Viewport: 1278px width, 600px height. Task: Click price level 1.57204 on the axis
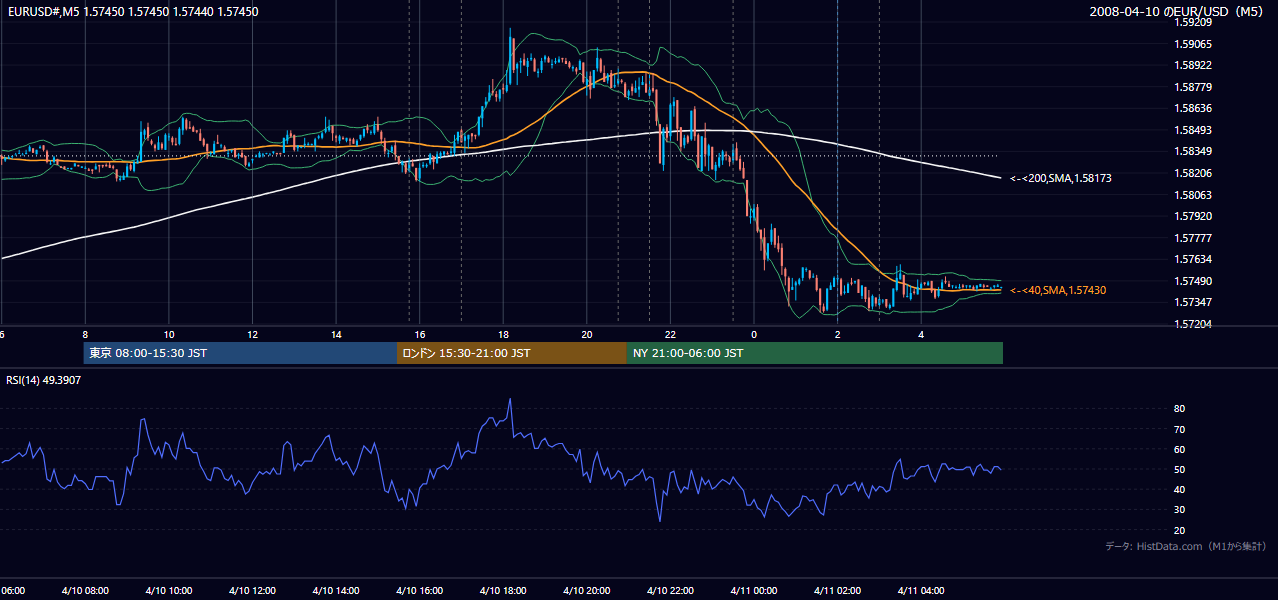tap(1192, 324)
